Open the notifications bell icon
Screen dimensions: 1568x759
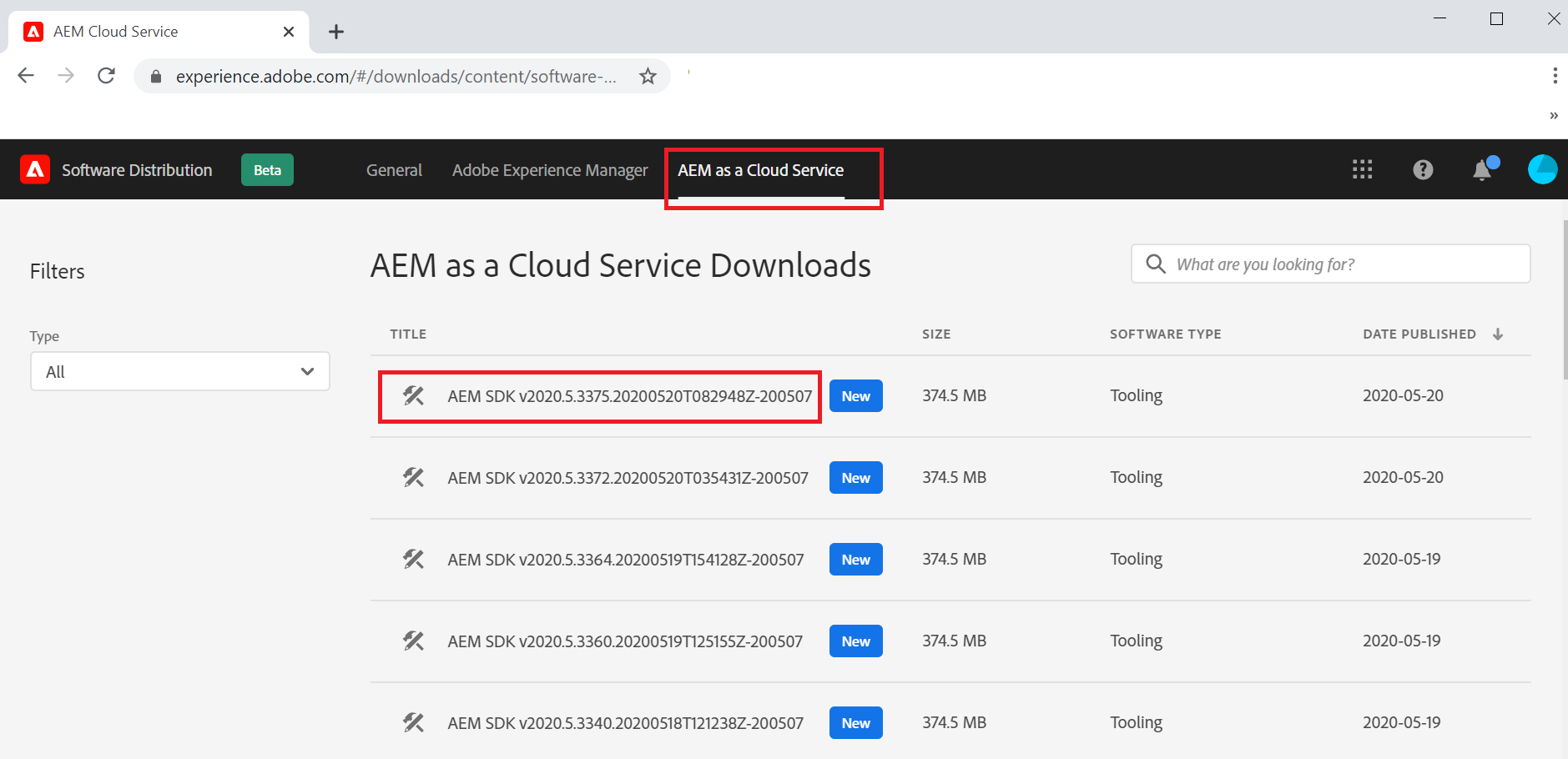1483,170
